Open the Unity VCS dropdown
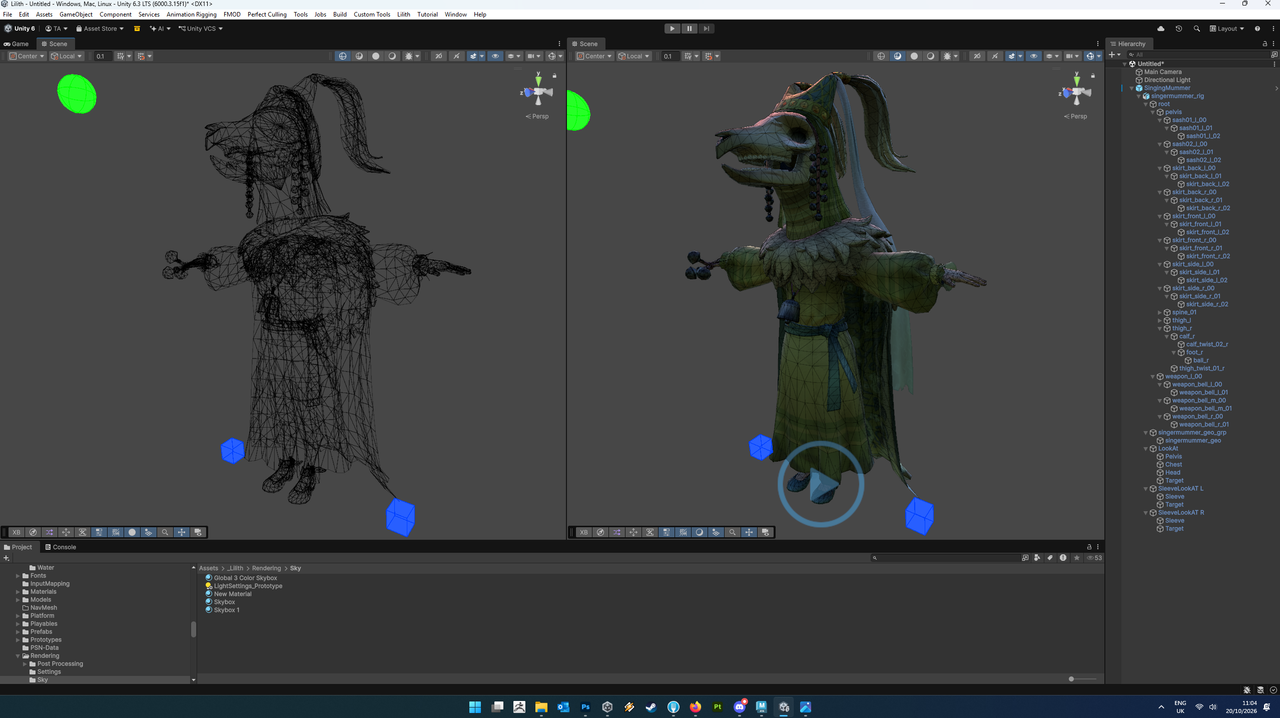 (x=200, y=29)
